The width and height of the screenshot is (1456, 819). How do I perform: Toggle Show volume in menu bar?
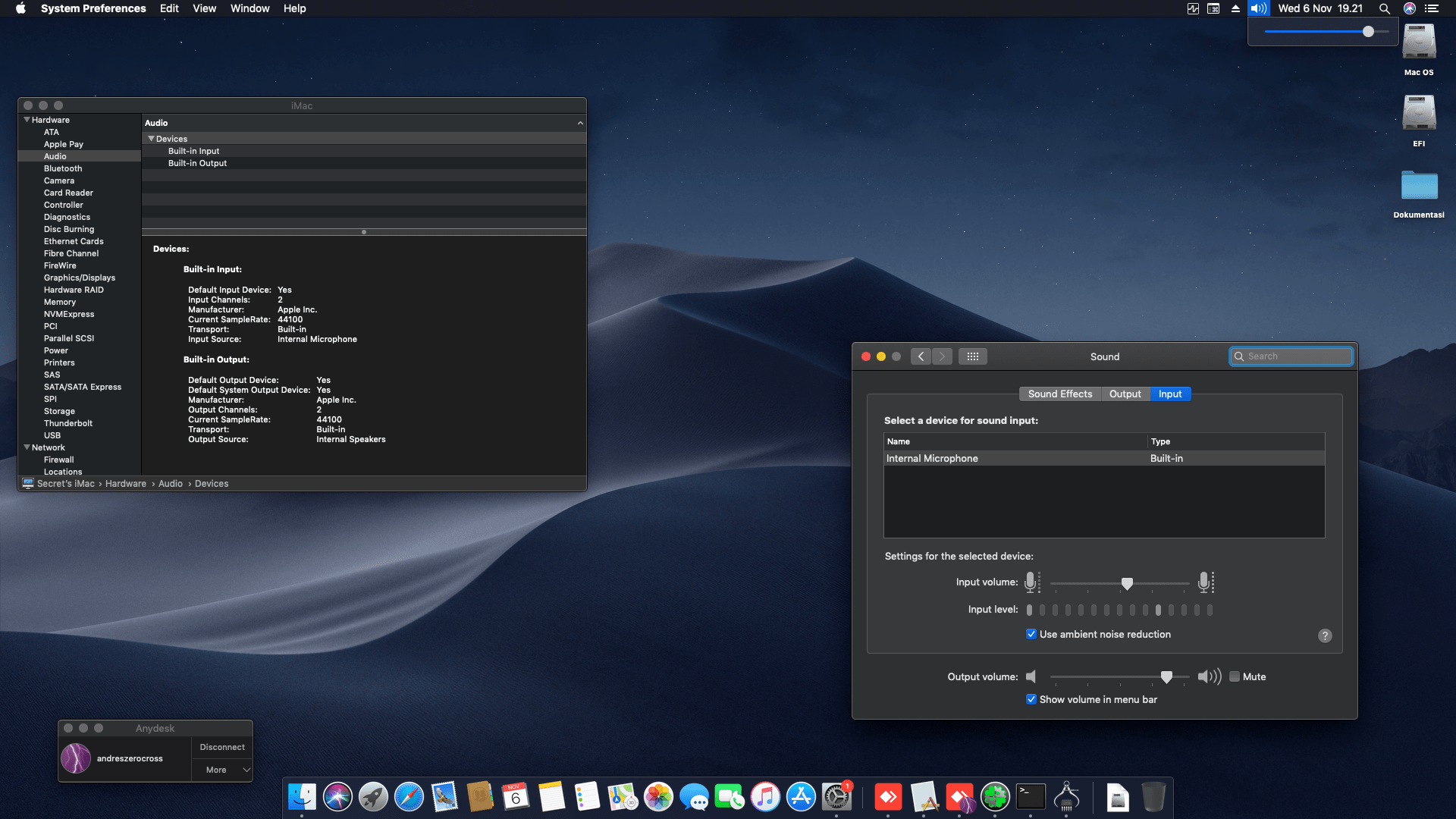tap(1031, 698)
